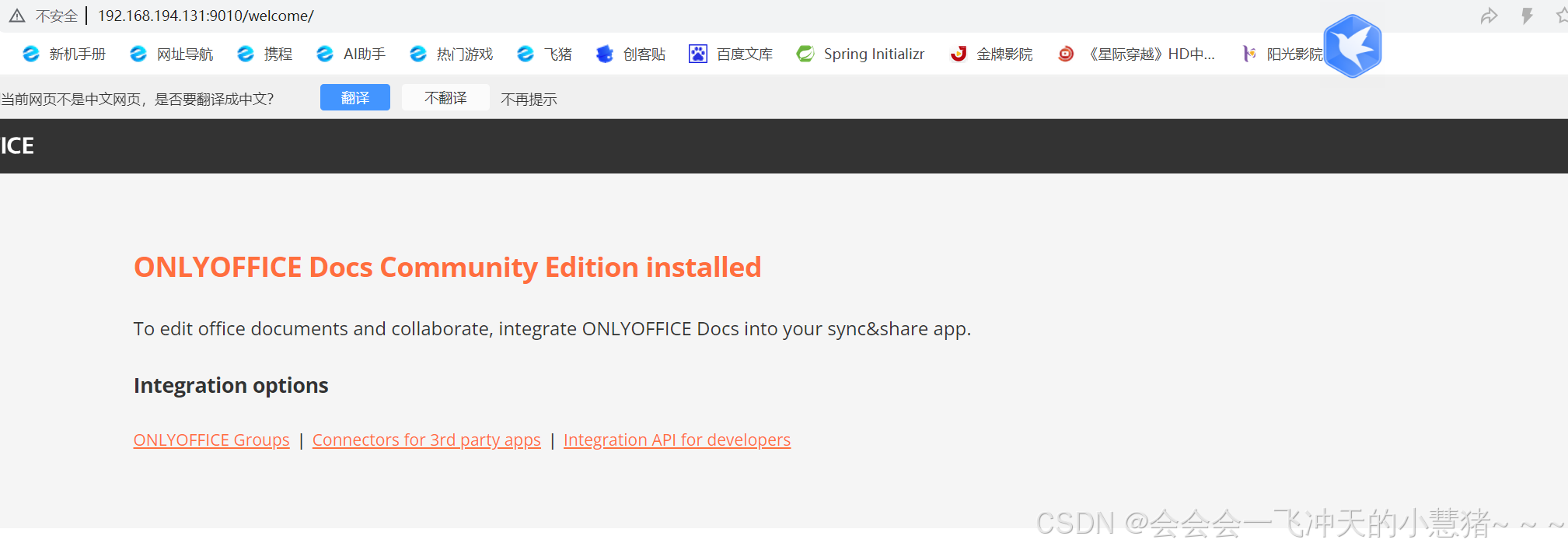The width and height of the screenshot is (1568, 550).
Task: Click the 当前网页不是中文网页 prompt text
Action: (x=138, y=99)
